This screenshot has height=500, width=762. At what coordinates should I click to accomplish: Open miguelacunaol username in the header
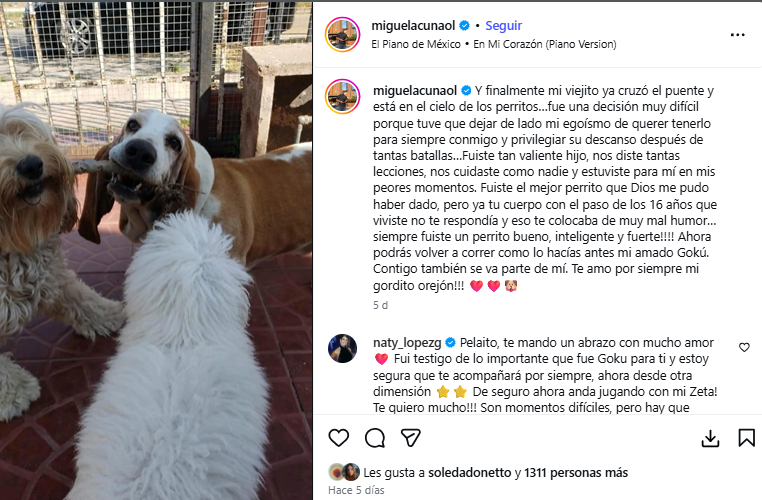[413, 25]
